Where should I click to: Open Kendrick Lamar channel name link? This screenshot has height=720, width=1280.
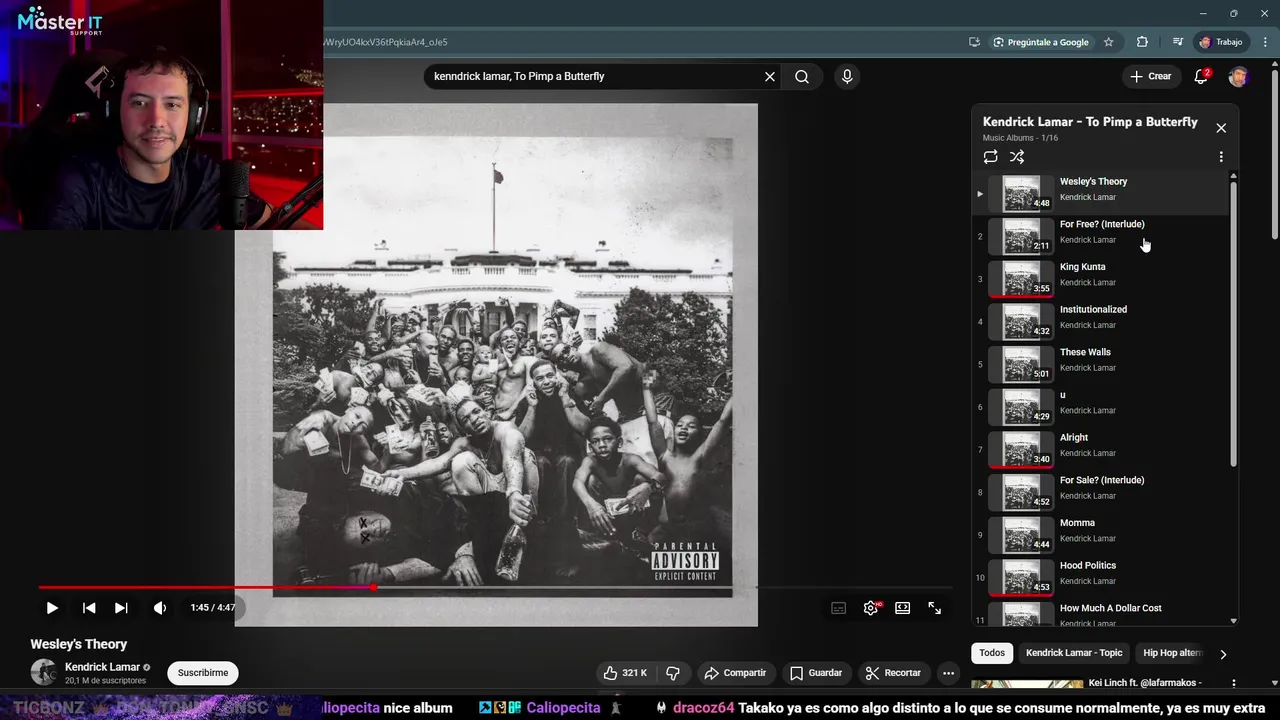point(102,667)
